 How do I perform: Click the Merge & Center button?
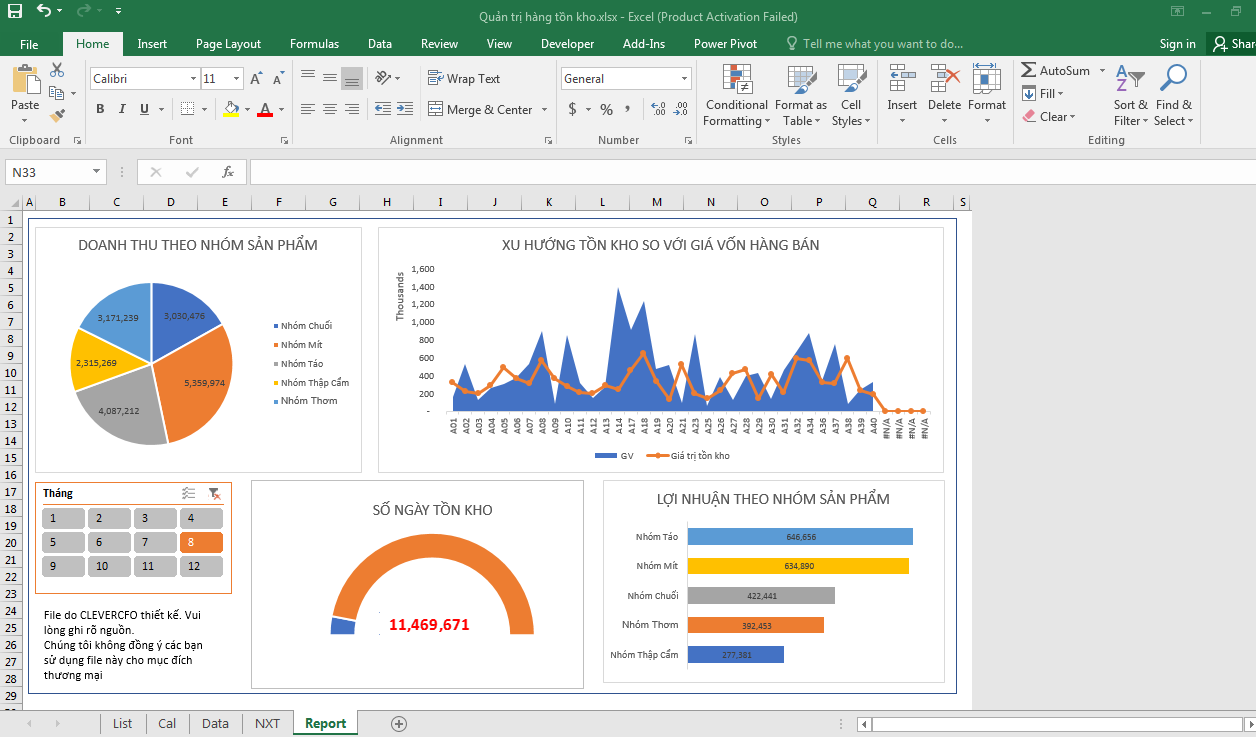tap(482, 109)
